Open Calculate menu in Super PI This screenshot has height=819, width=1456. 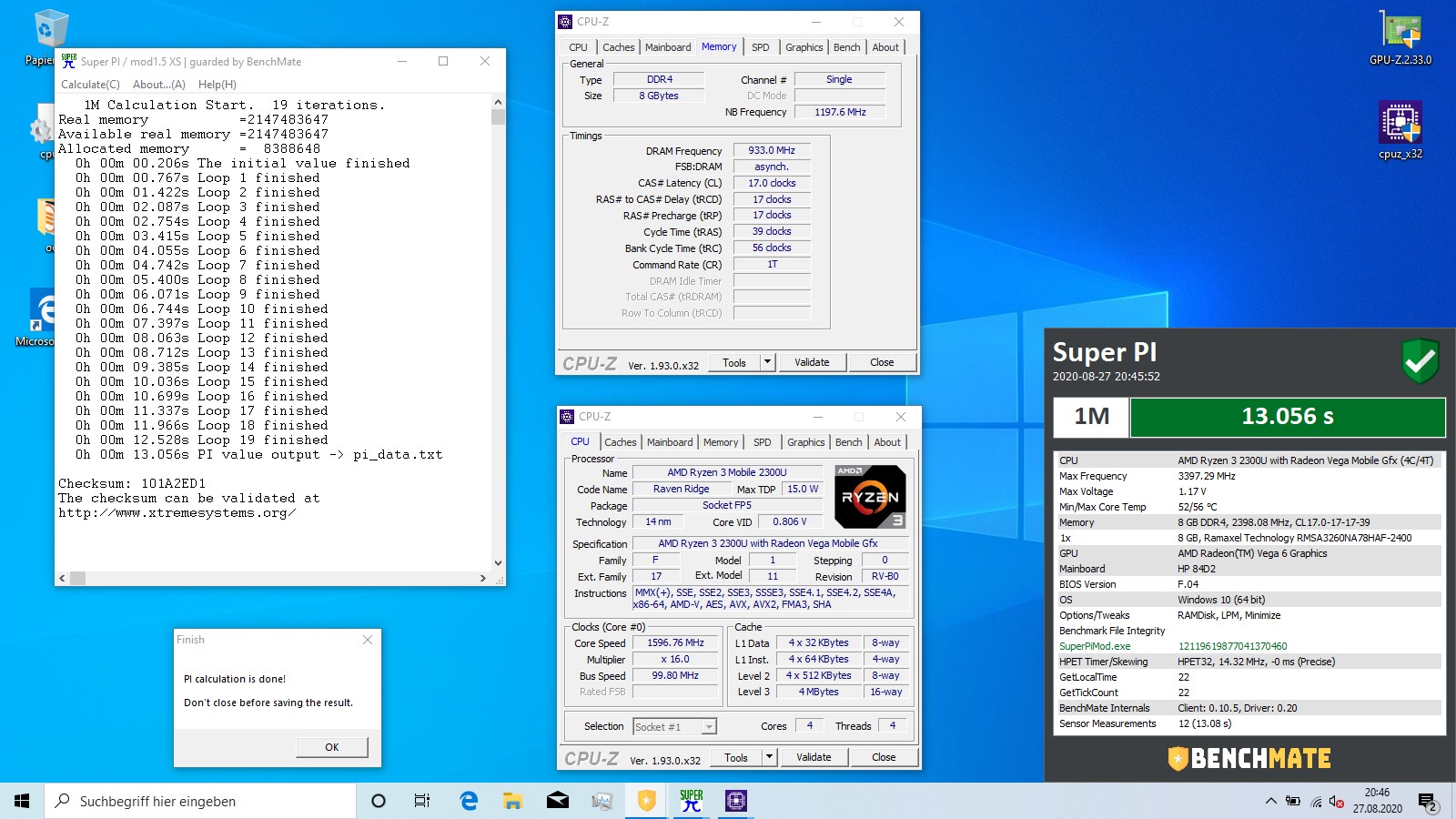pyautogui.click(x=90, y=85)
